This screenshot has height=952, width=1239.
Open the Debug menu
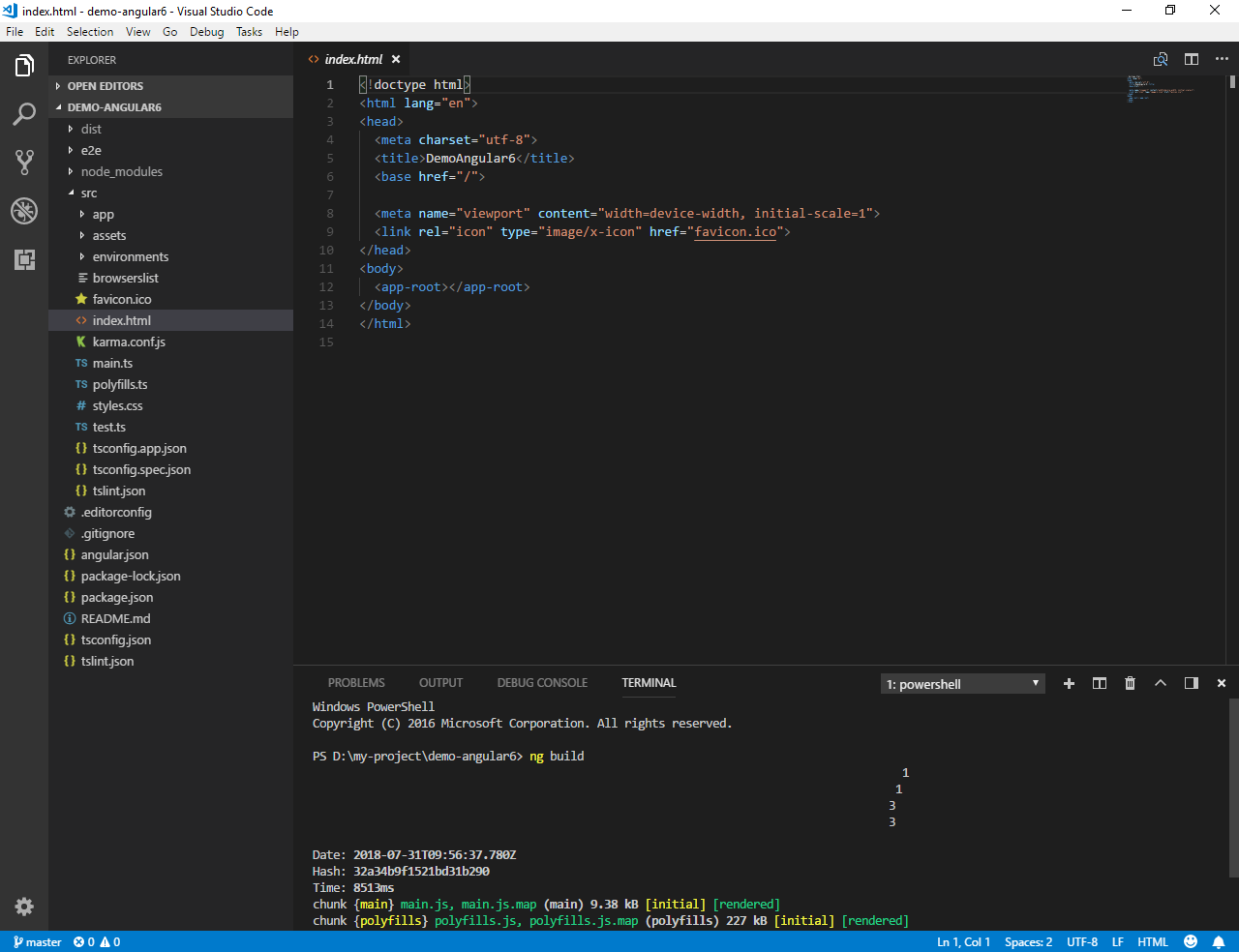[x=207, y=32]
